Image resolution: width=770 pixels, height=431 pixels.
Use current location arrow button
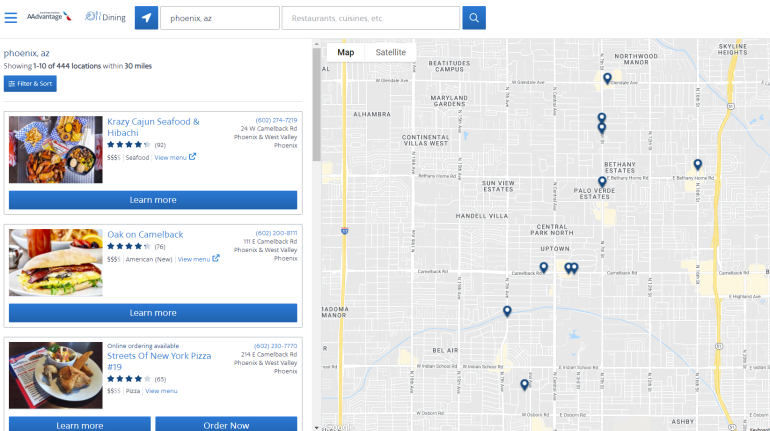tap(146, 18)
